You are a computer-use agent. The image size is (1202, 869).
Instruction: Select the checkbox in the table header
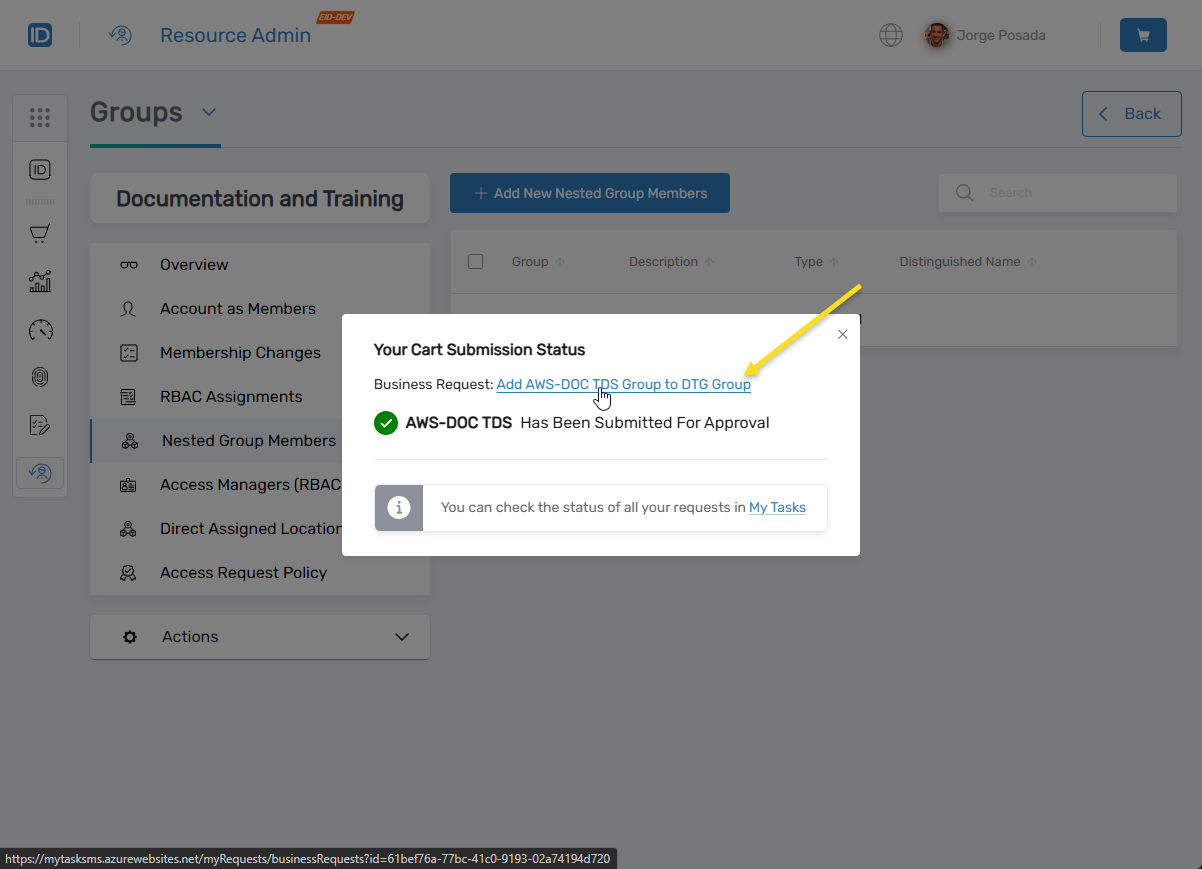coord(475,261)
